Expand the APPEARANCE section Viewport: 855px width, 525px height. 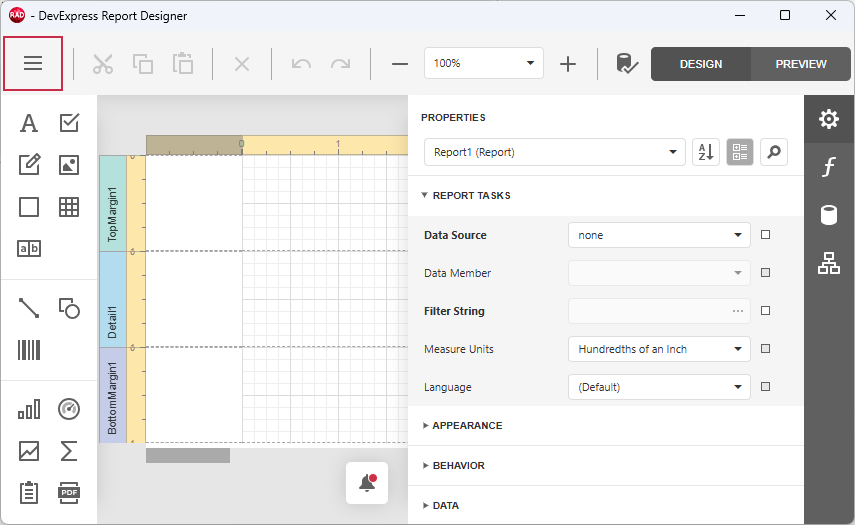click(462, 426)
